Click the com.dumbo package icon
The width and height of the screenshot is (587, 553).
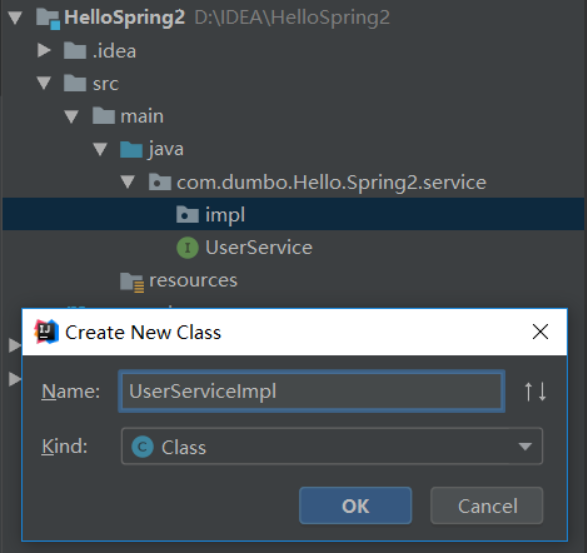point(160,182)
